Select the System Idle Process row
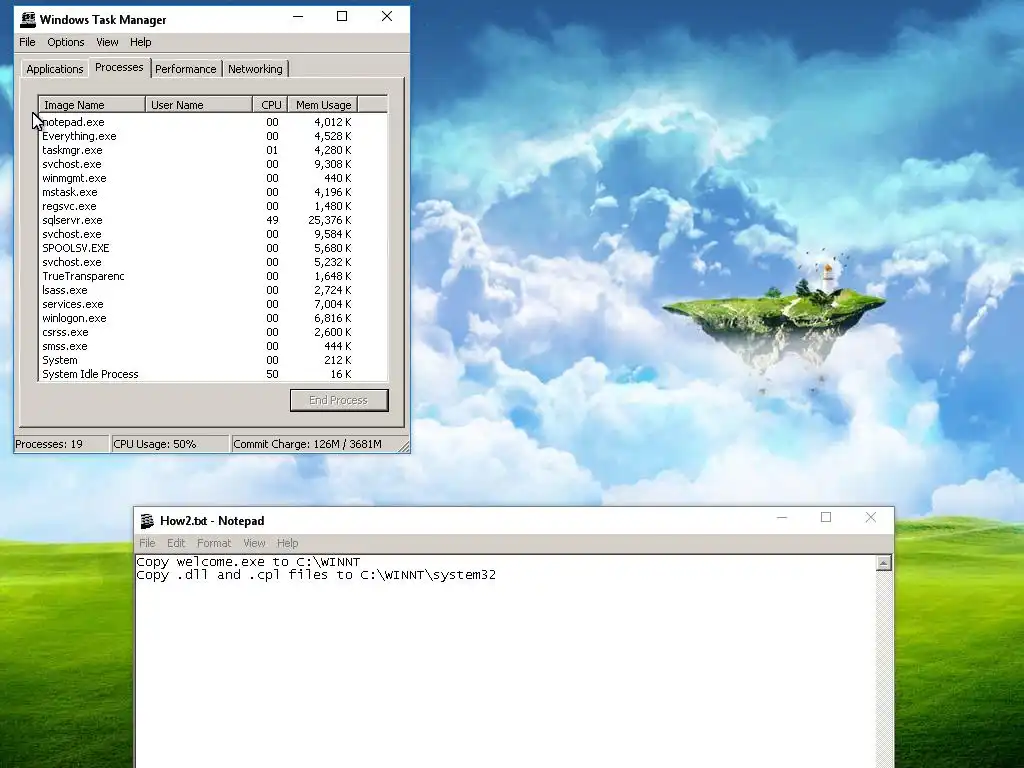Viewport: 1024px width, 768px height. click(x=213, y=374)
